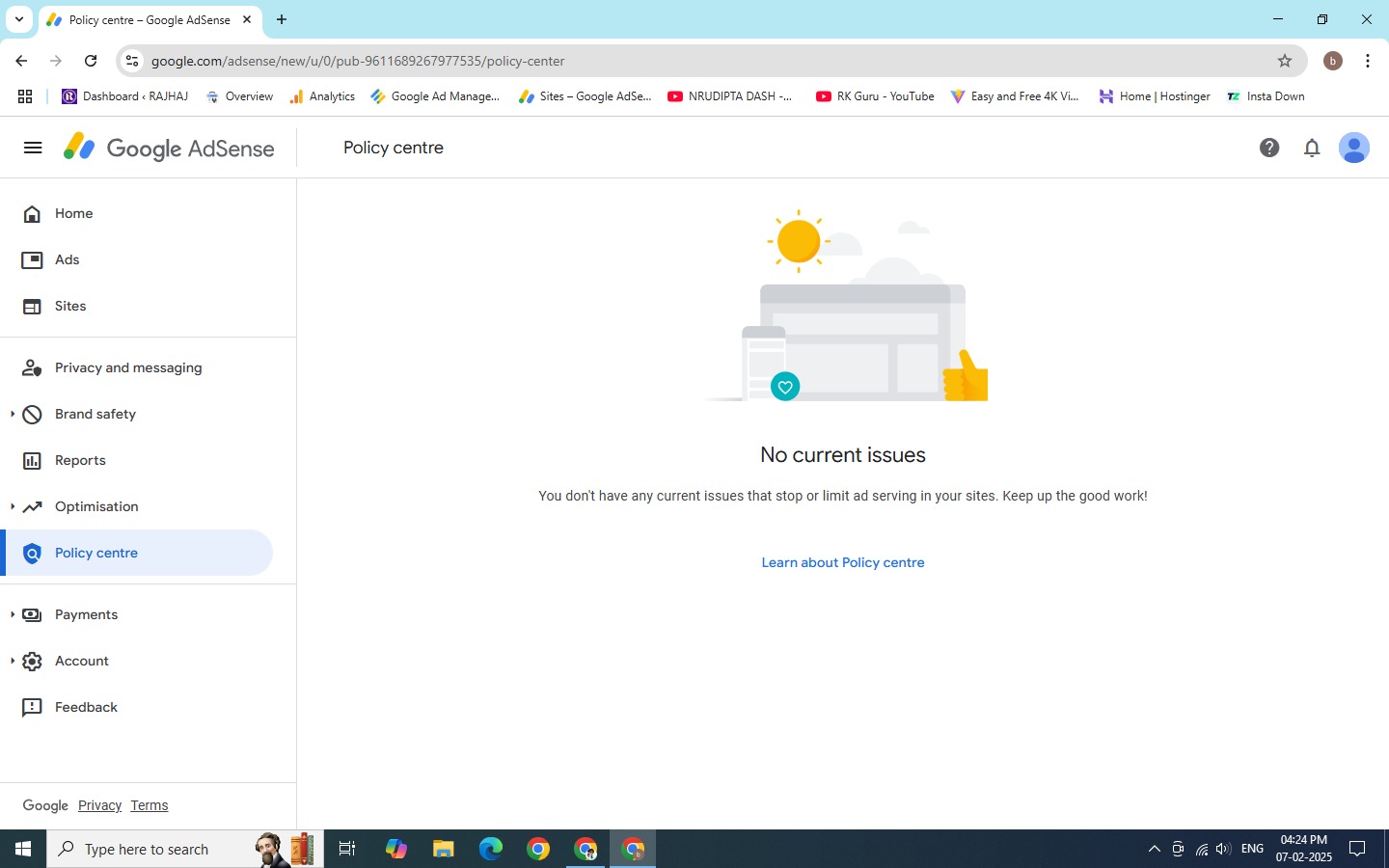Click the Google footer logo text
1389x868 pixels.
coord(45,805)
